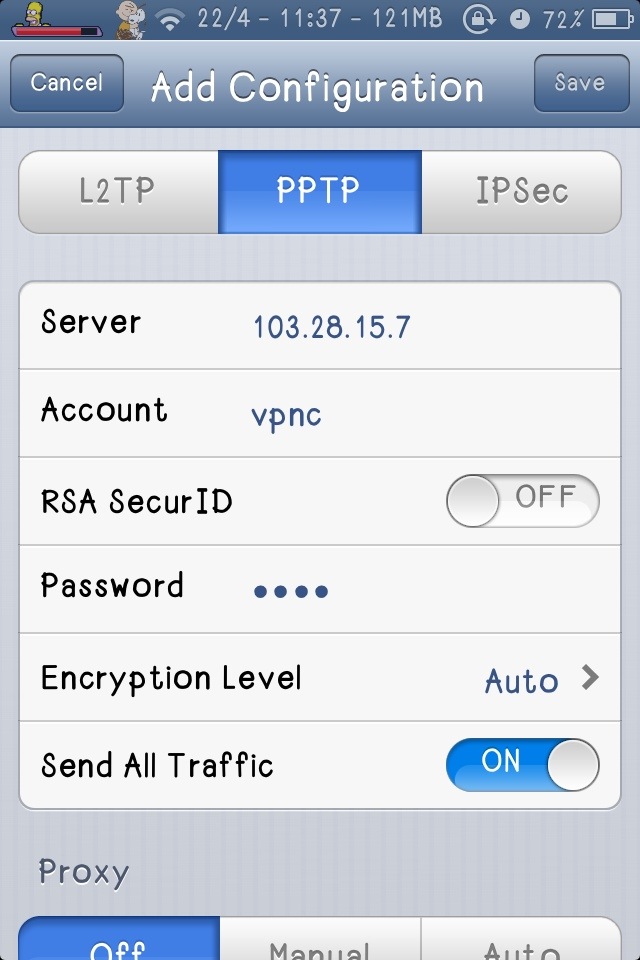Tap the 72% battery percentage text
The height and width of the screenshot is (960, 640).
click(x=562, y=20)
